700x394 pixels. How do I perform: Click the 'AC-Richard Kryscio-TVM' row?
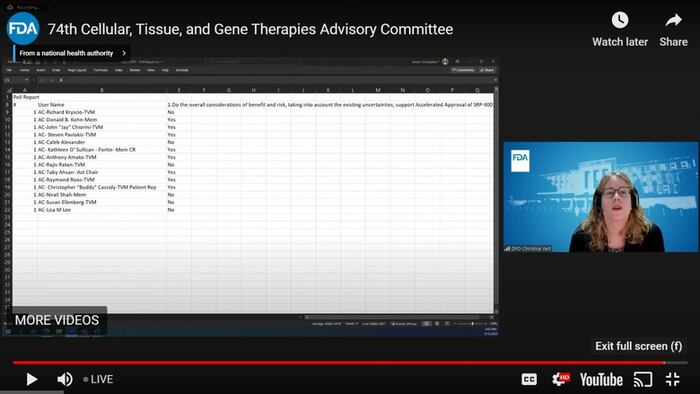tap(66, 112)
